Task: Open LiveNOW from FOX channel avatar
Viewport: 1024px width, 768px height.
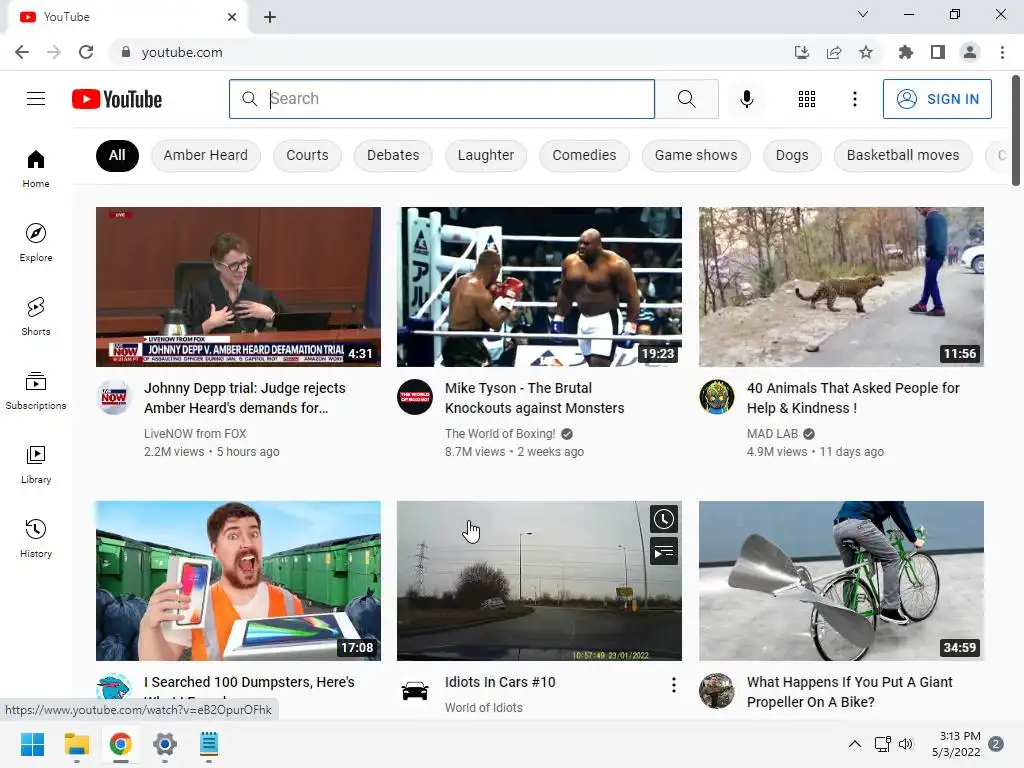Action: pyautogui.click(x=114, y=397)
